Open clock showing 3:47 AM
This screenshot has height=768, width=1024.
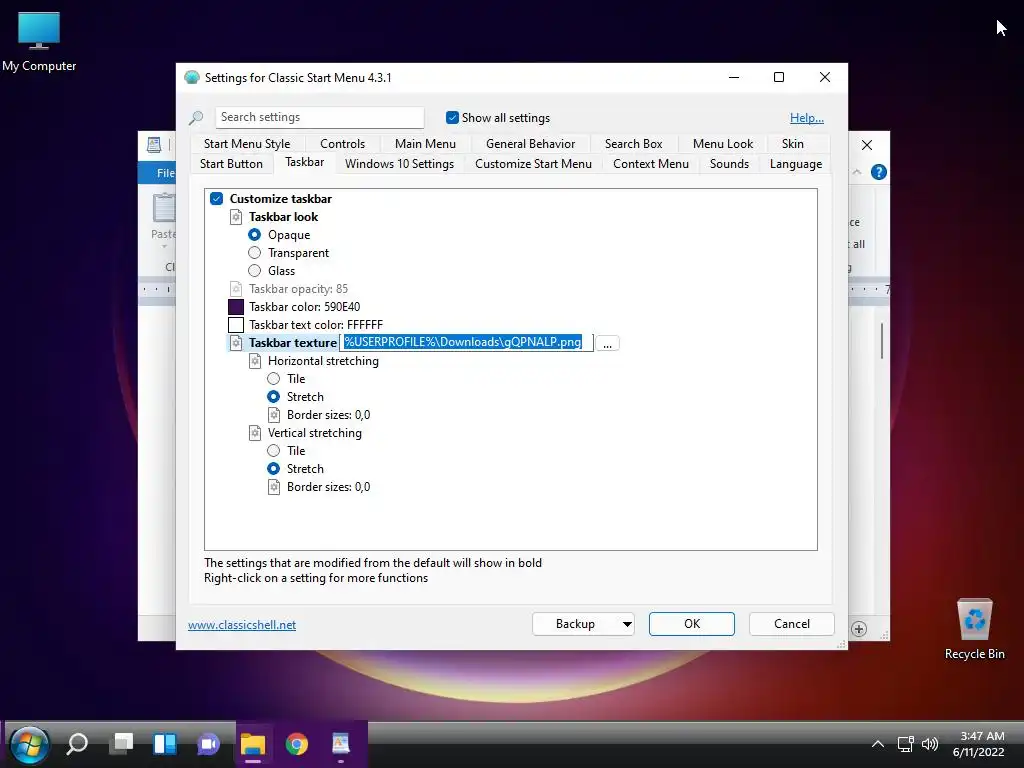(x=978, y=744)
